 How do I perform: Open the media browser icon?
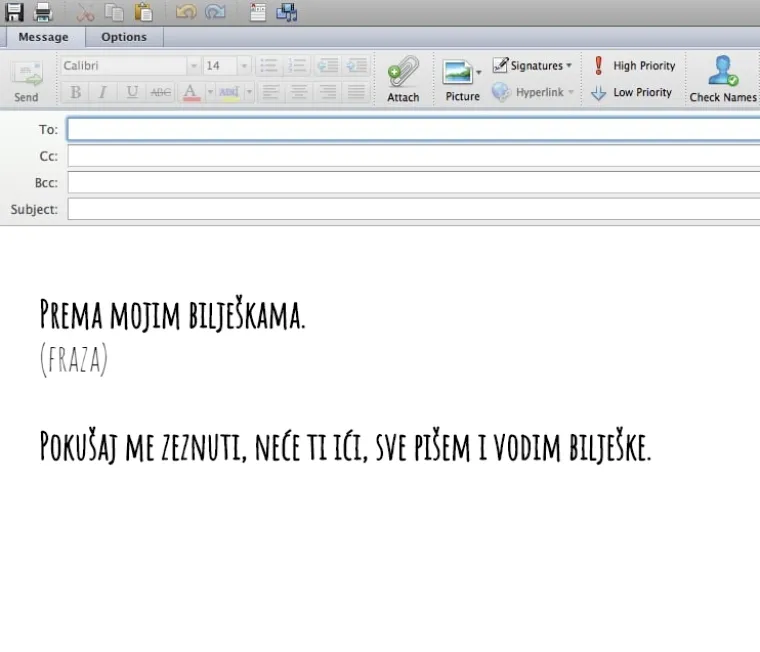click(287, 12)
